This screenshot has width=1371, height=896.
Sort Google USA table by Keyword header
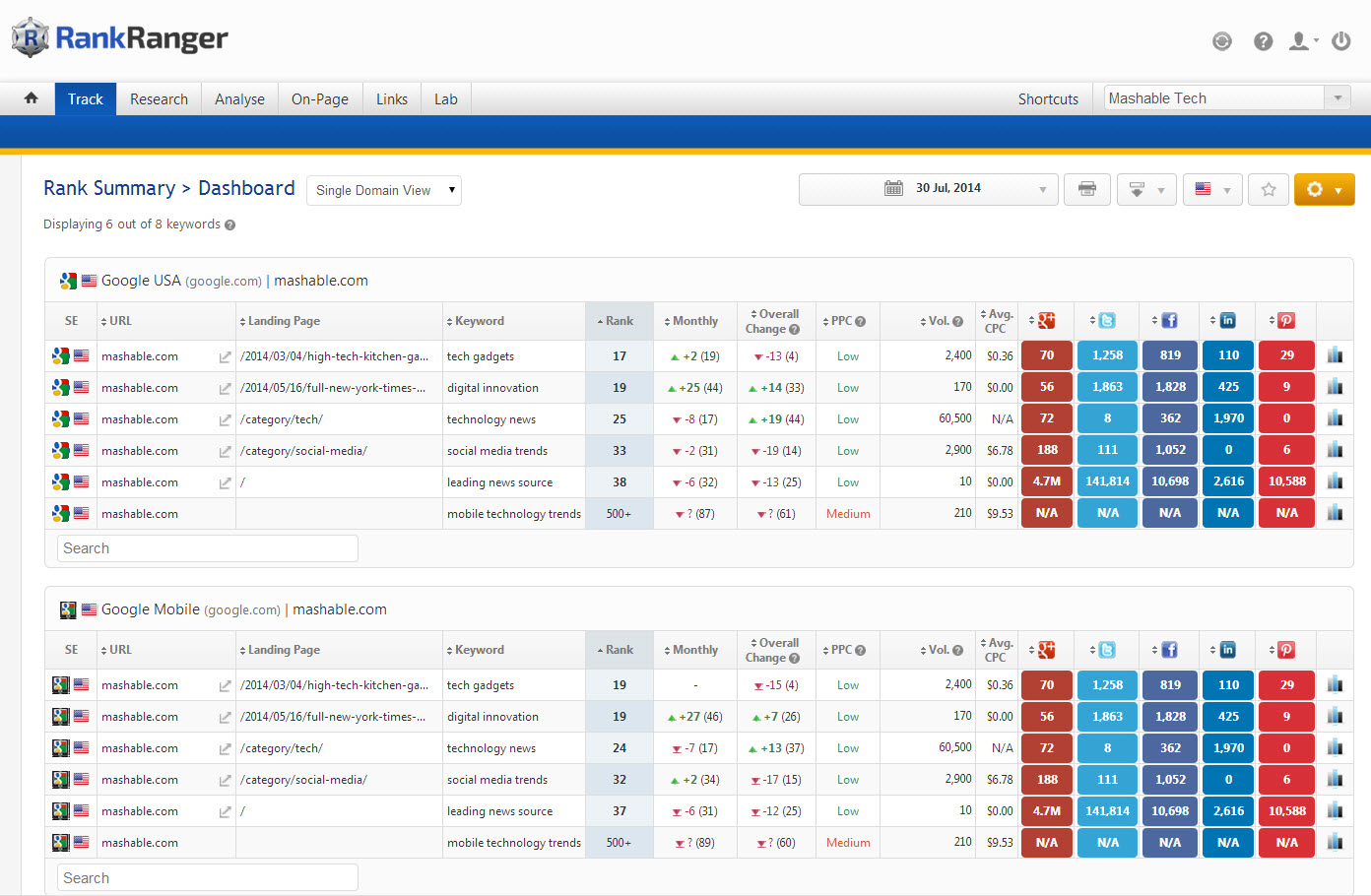[x=479, y=321]
